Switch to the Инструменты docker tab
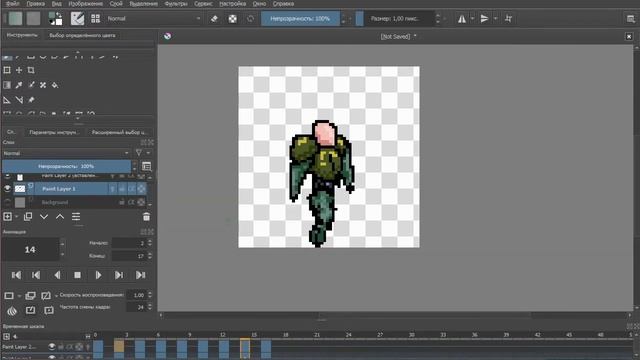The height and width of the screenshot is (360, 640). (x=22, y=35)
